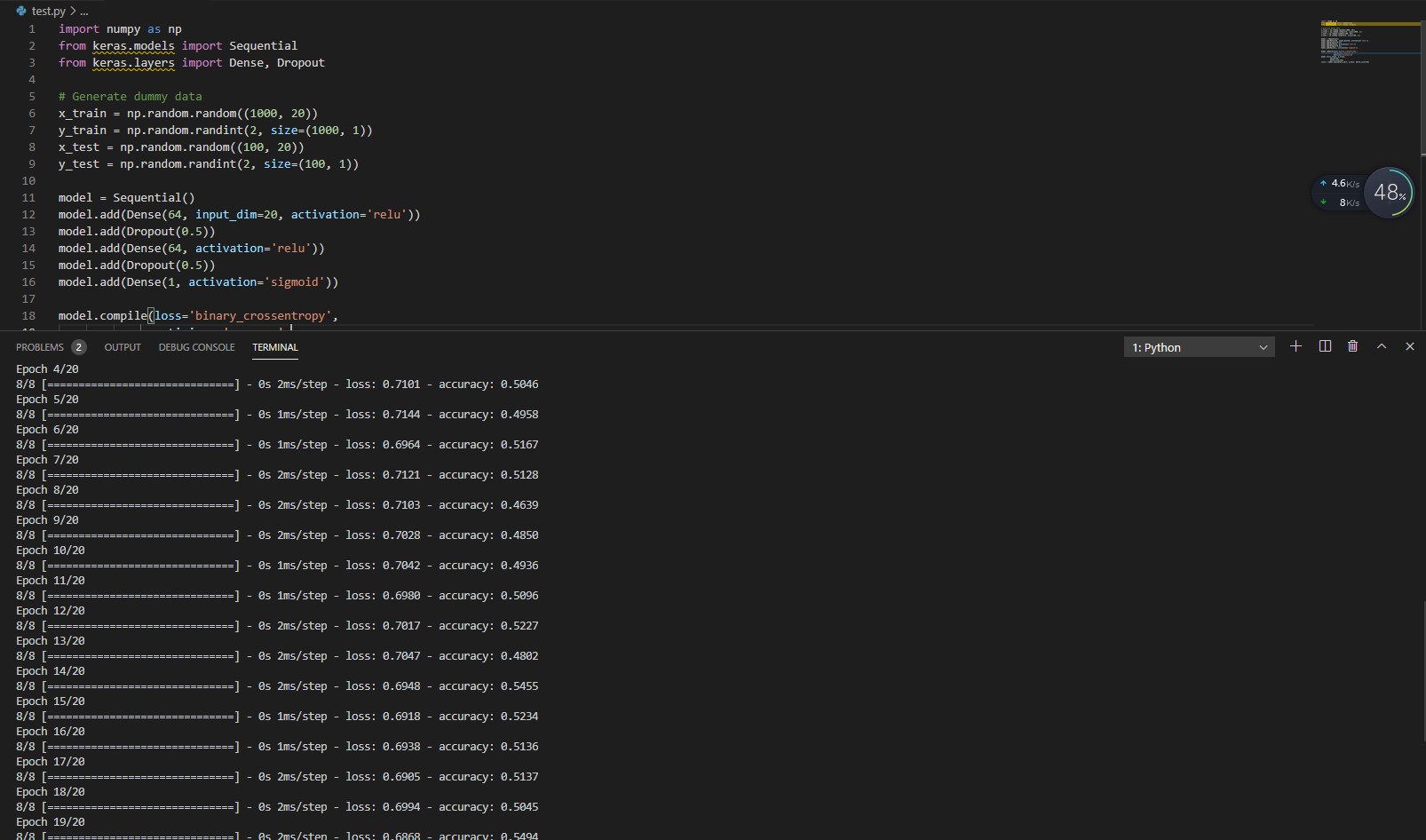
Task: Click the underlined keras.models import
Action: [133, 46]
